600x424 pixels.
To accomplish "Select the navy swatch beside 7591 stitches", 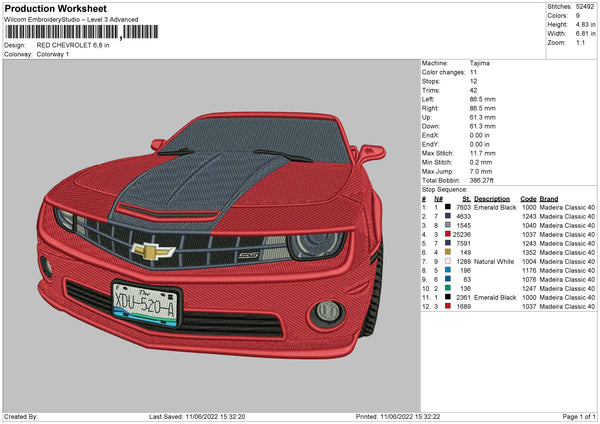I will pyautogui.click(x=448, y=243).
